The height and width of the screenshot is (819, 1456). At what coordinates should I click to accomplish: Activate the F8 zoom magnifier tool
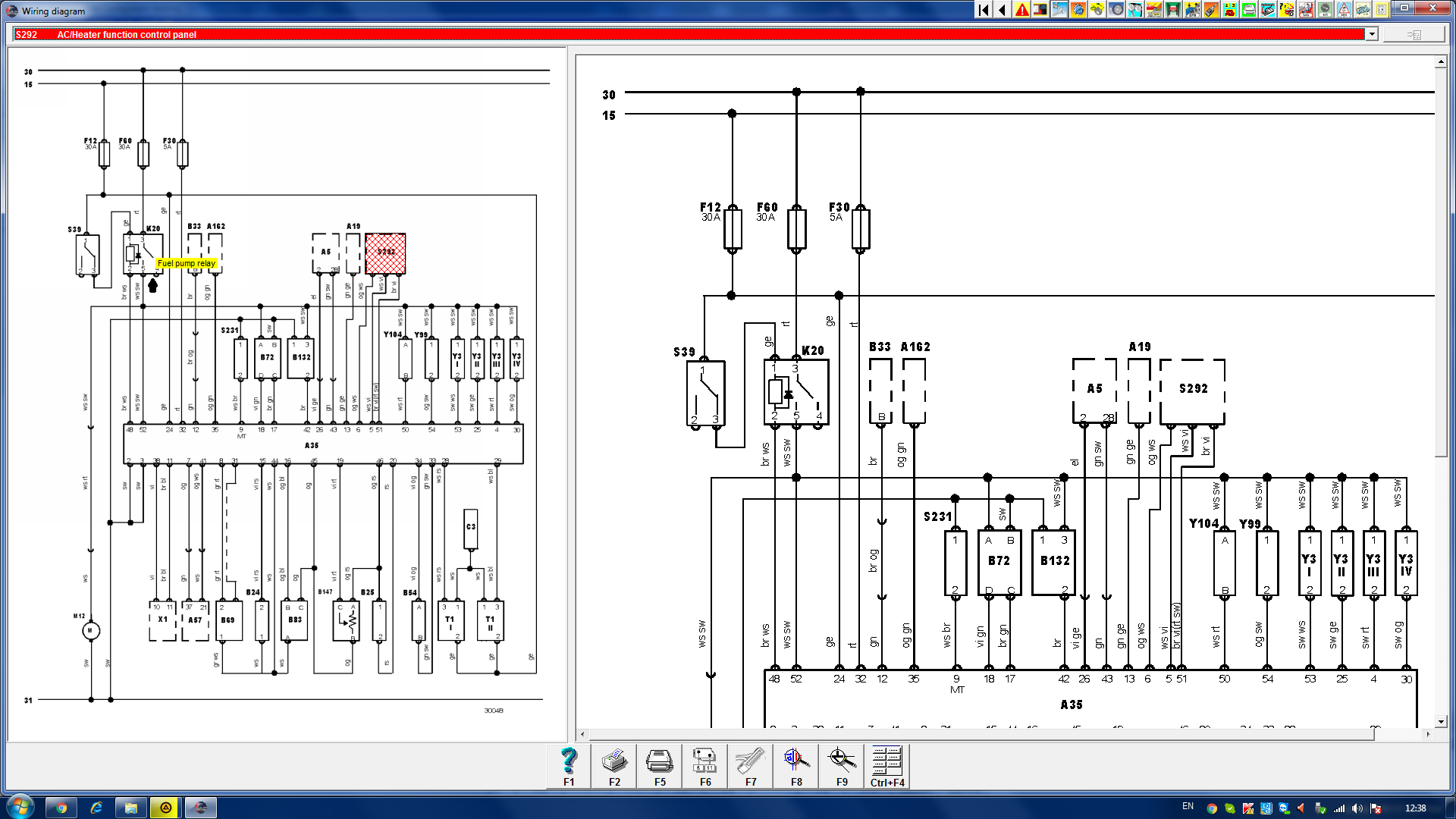point(796,766)
